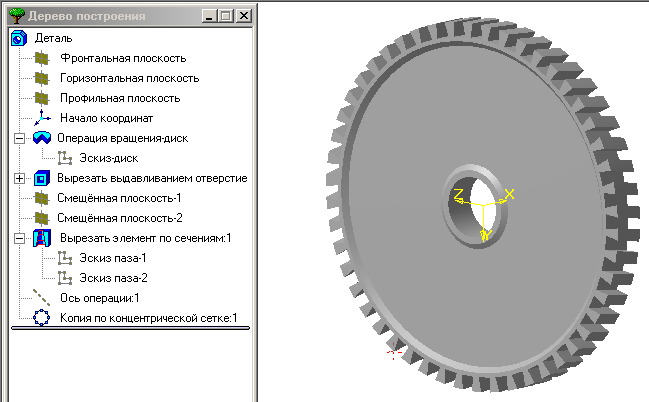Click the Операция вращения-диск revolve icon
This screenshot has height=402, width=649.
[x=42, y=138]
